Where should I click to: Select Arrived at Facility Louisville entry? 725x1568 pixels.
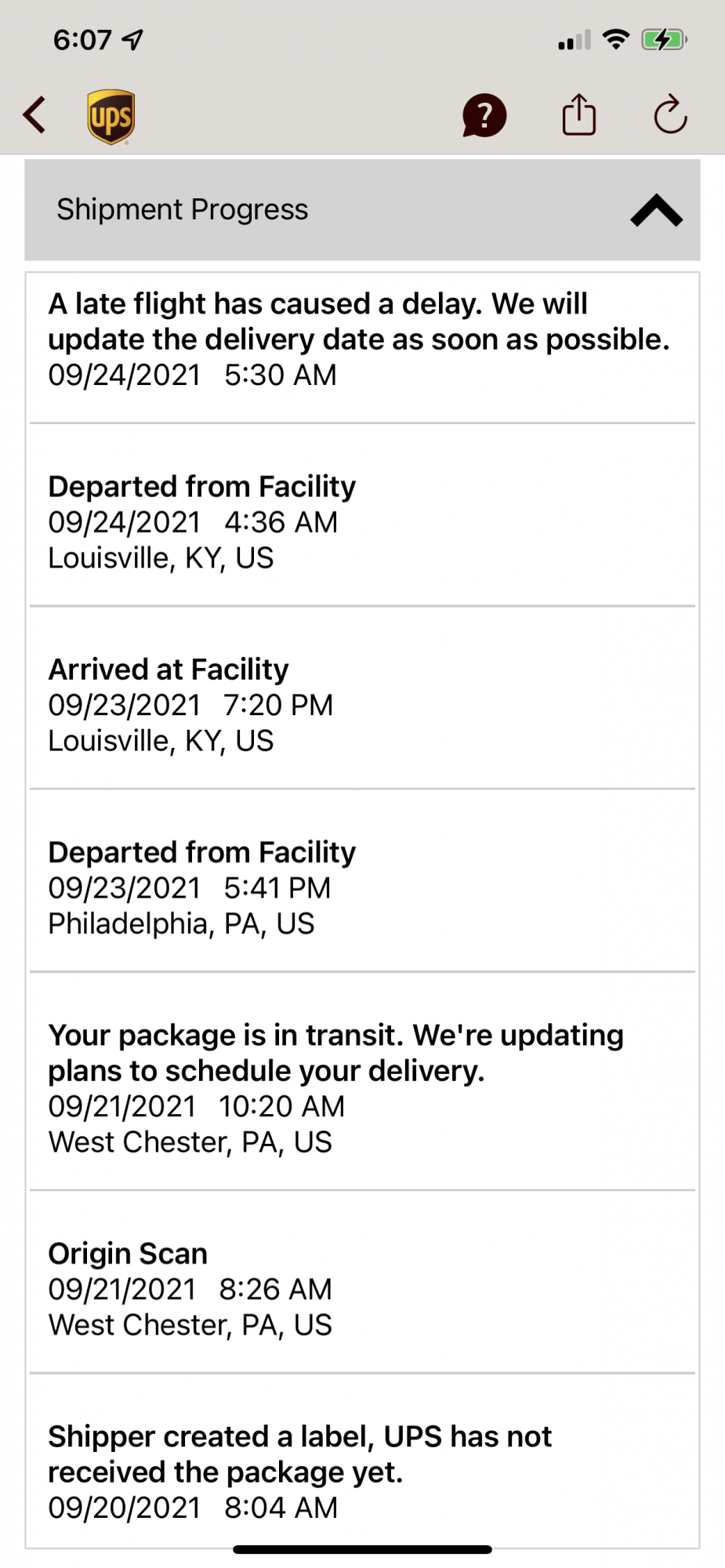[362, 698]
